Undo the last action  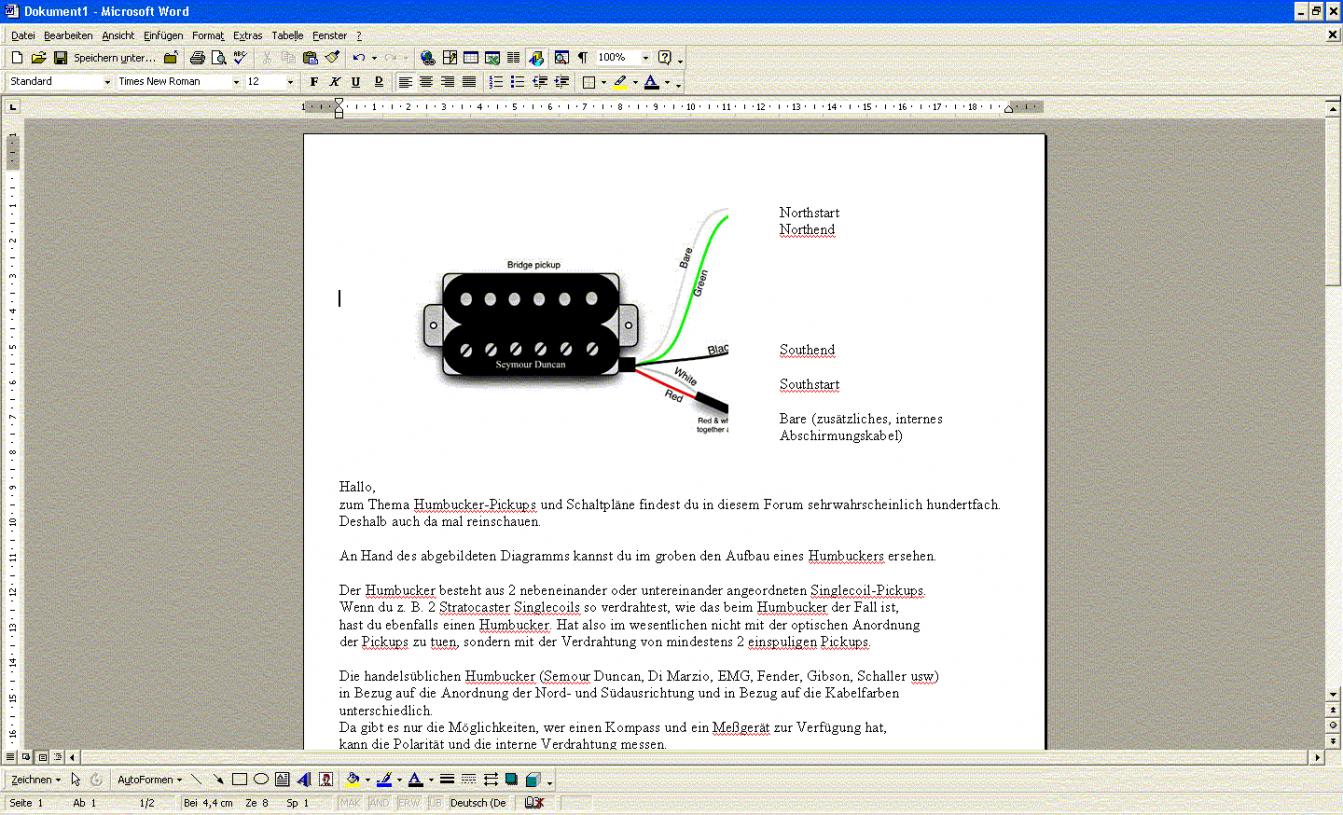358,58
